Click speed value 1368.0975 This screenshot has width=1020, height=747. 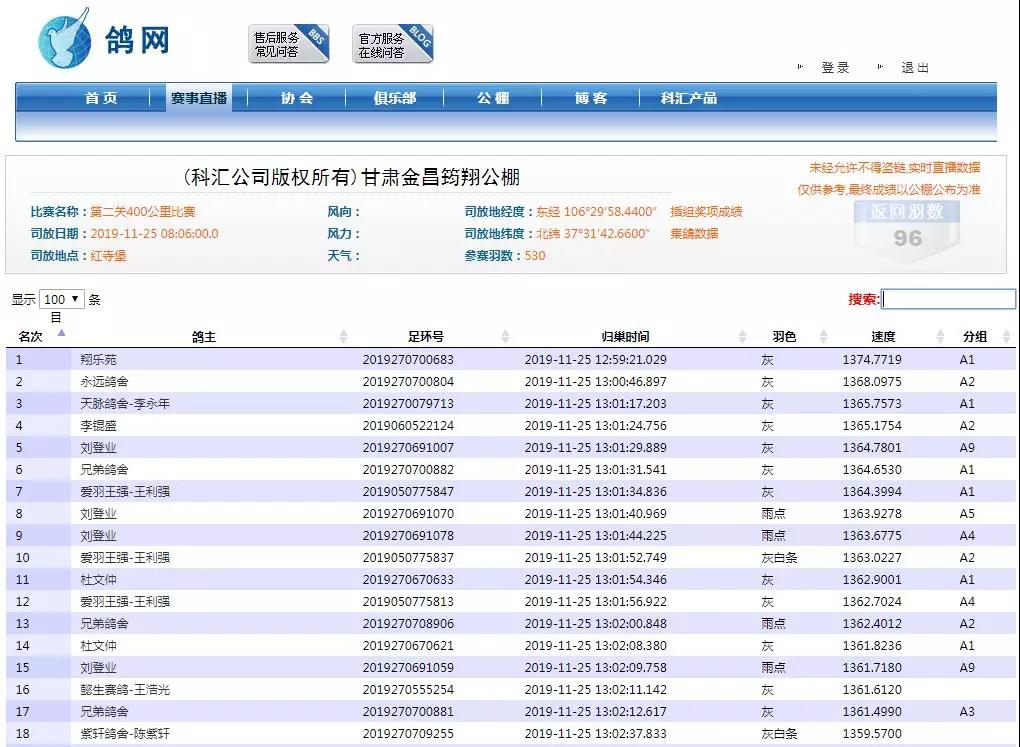tap(872, 381)
